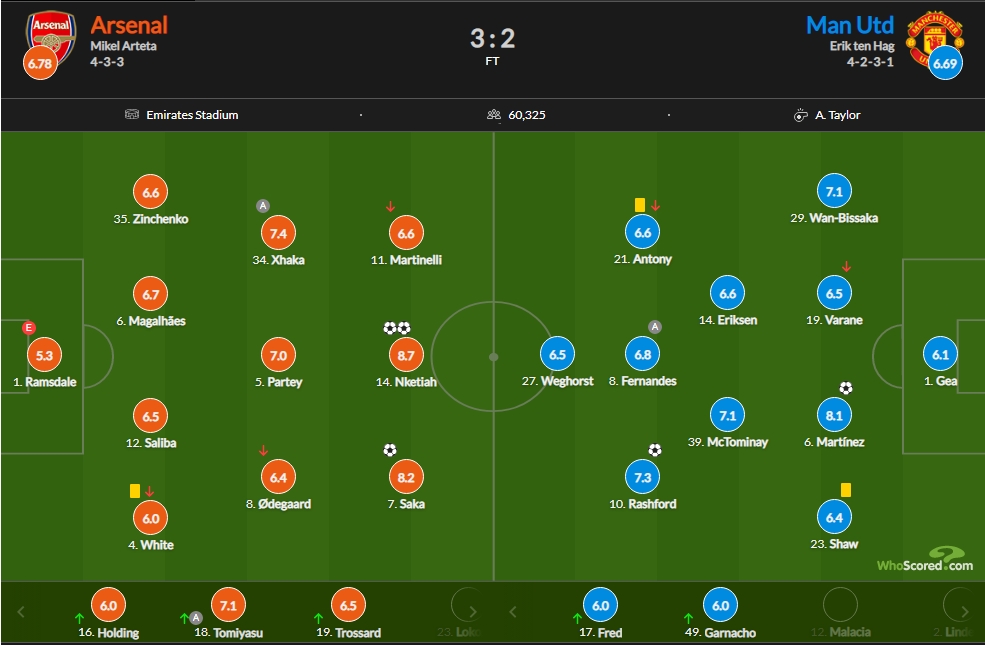Click the stadium icon beside Emirates Stadium

[x=131, y=114]
